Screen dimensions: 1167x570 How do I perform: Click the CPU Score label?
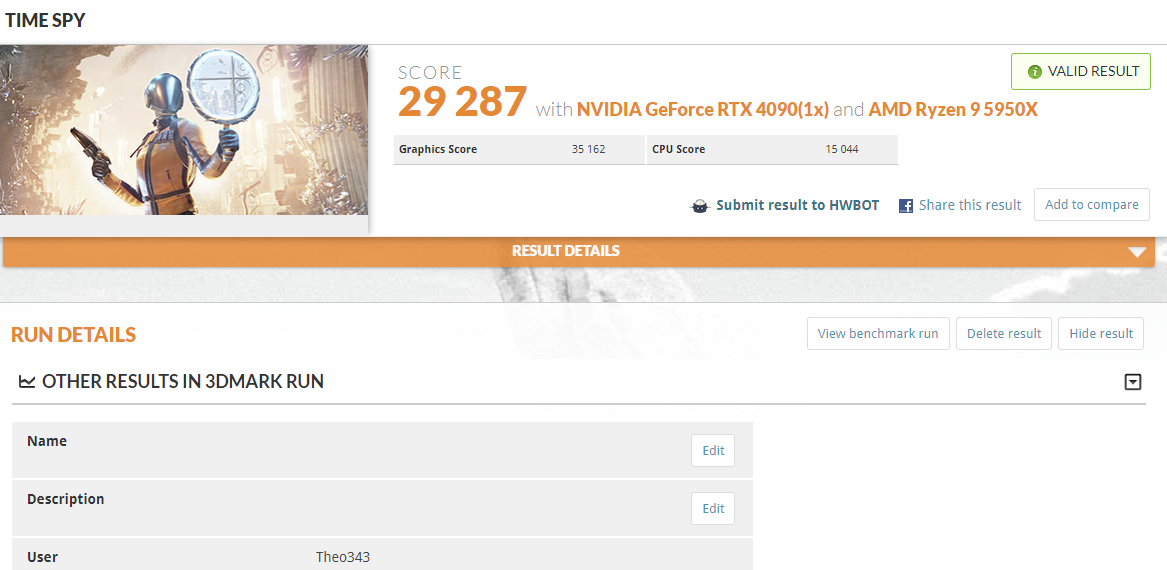[679, 149]
